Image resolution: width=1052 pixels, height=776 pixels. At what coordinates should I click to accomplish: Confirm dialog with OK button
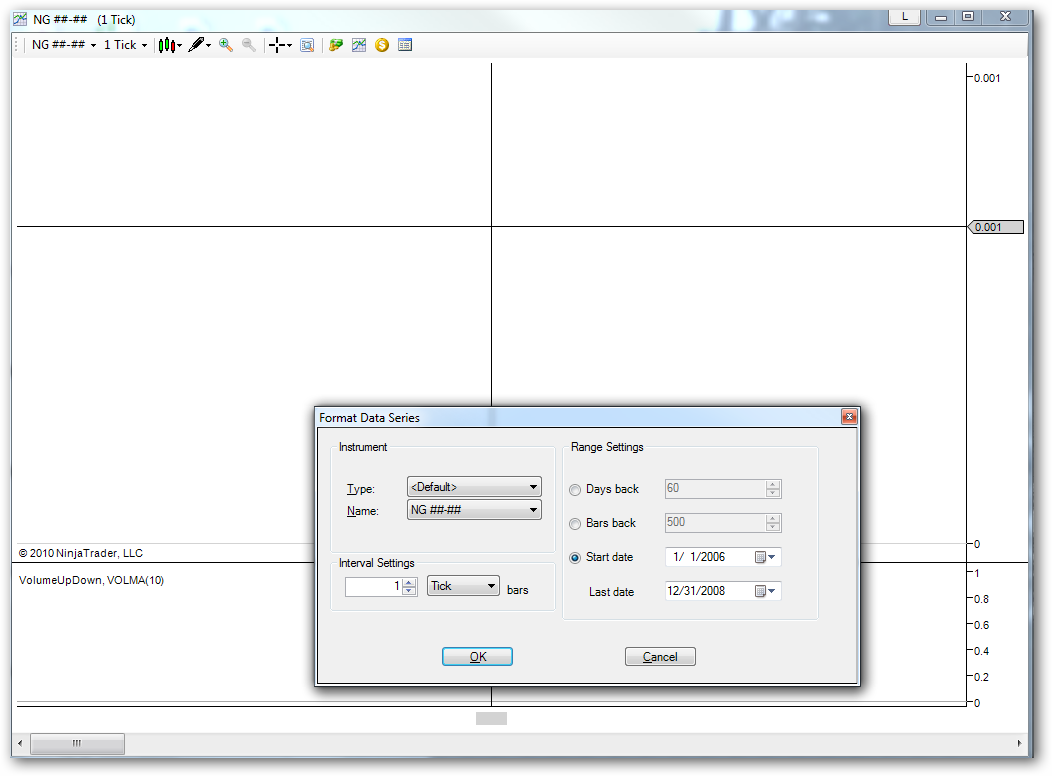(477, 657)
